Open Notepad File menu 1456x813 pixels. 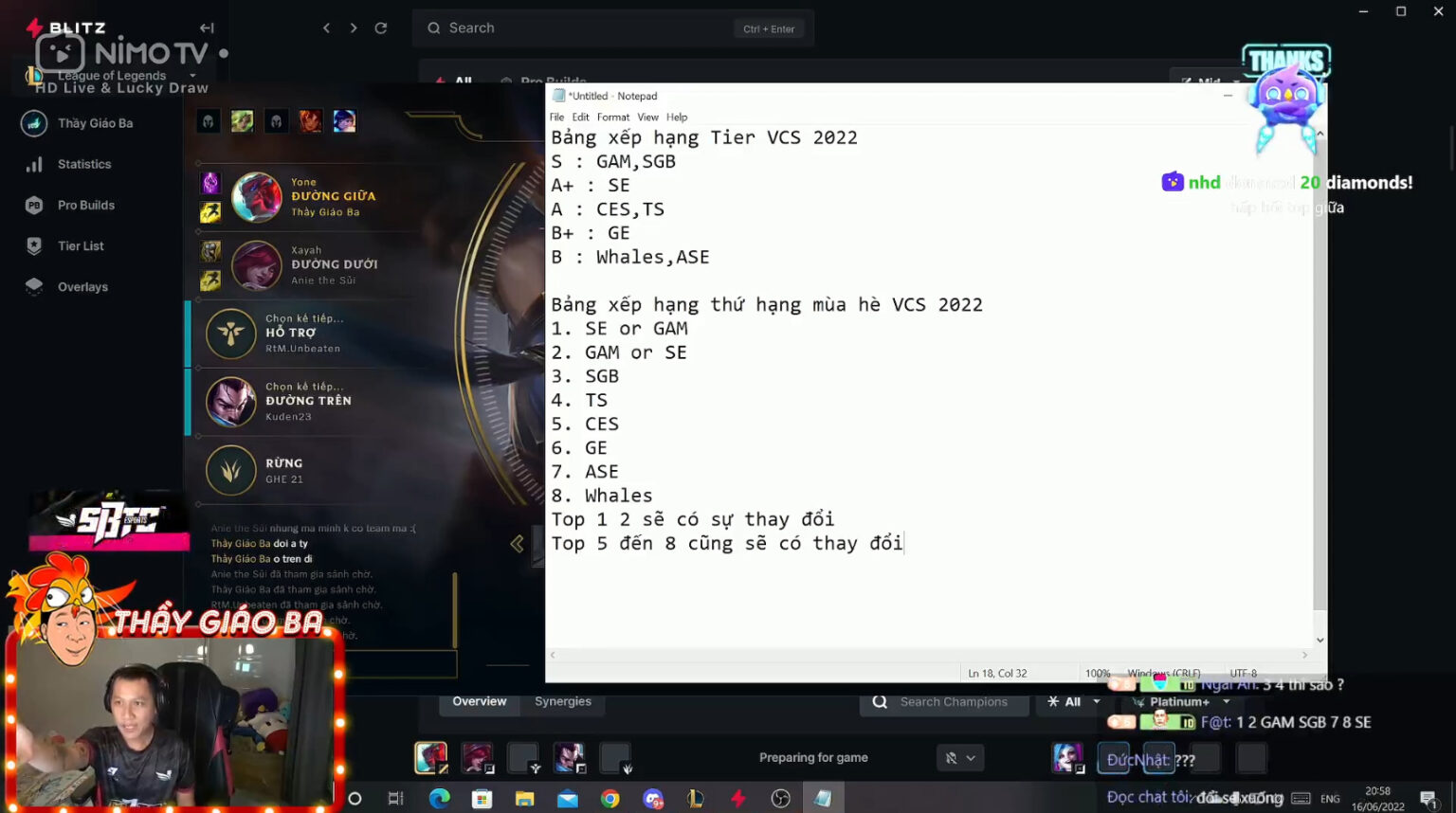pos(556,117)
